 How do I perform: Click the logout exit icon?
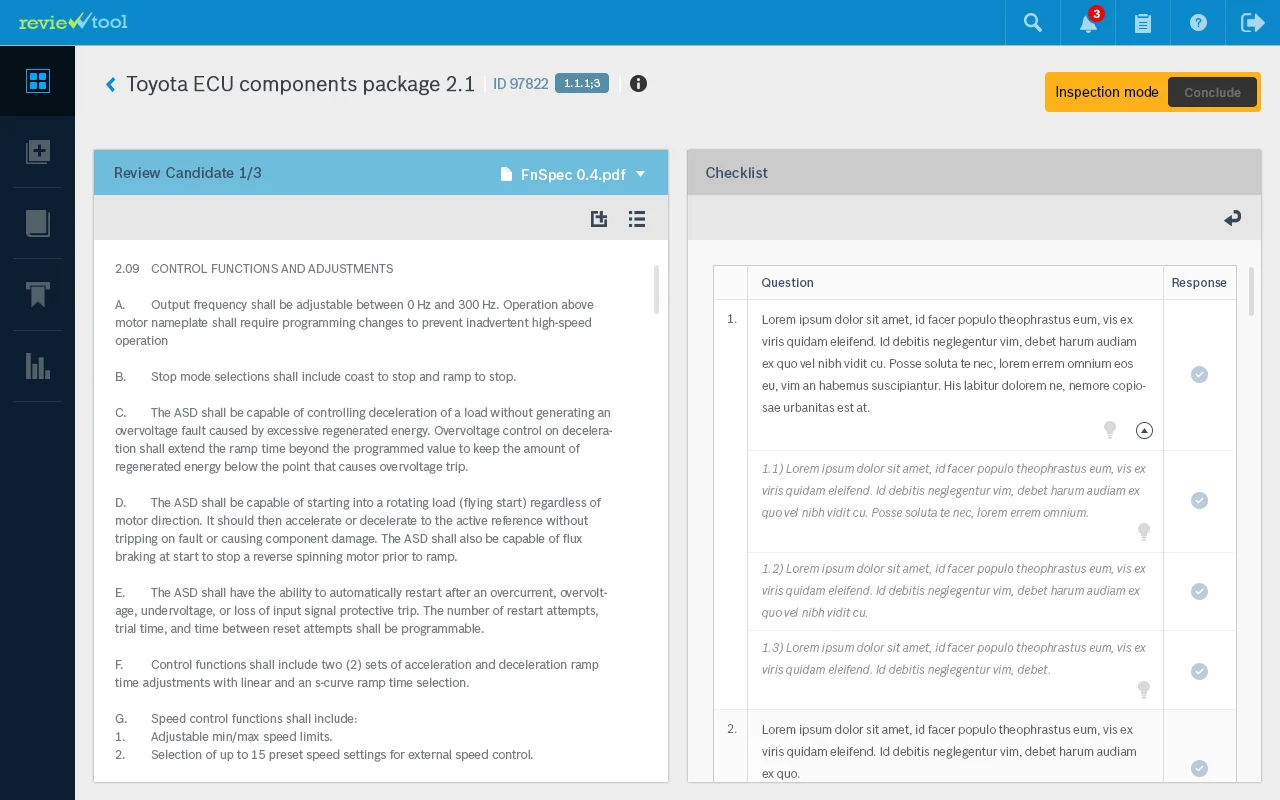[x=1253, y=23]
